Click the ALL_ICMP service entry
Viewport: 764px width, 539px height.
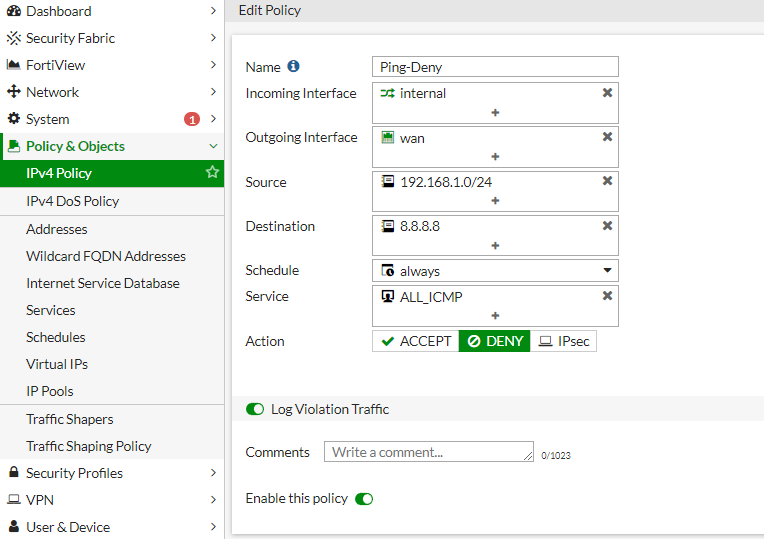click(421, 297)
